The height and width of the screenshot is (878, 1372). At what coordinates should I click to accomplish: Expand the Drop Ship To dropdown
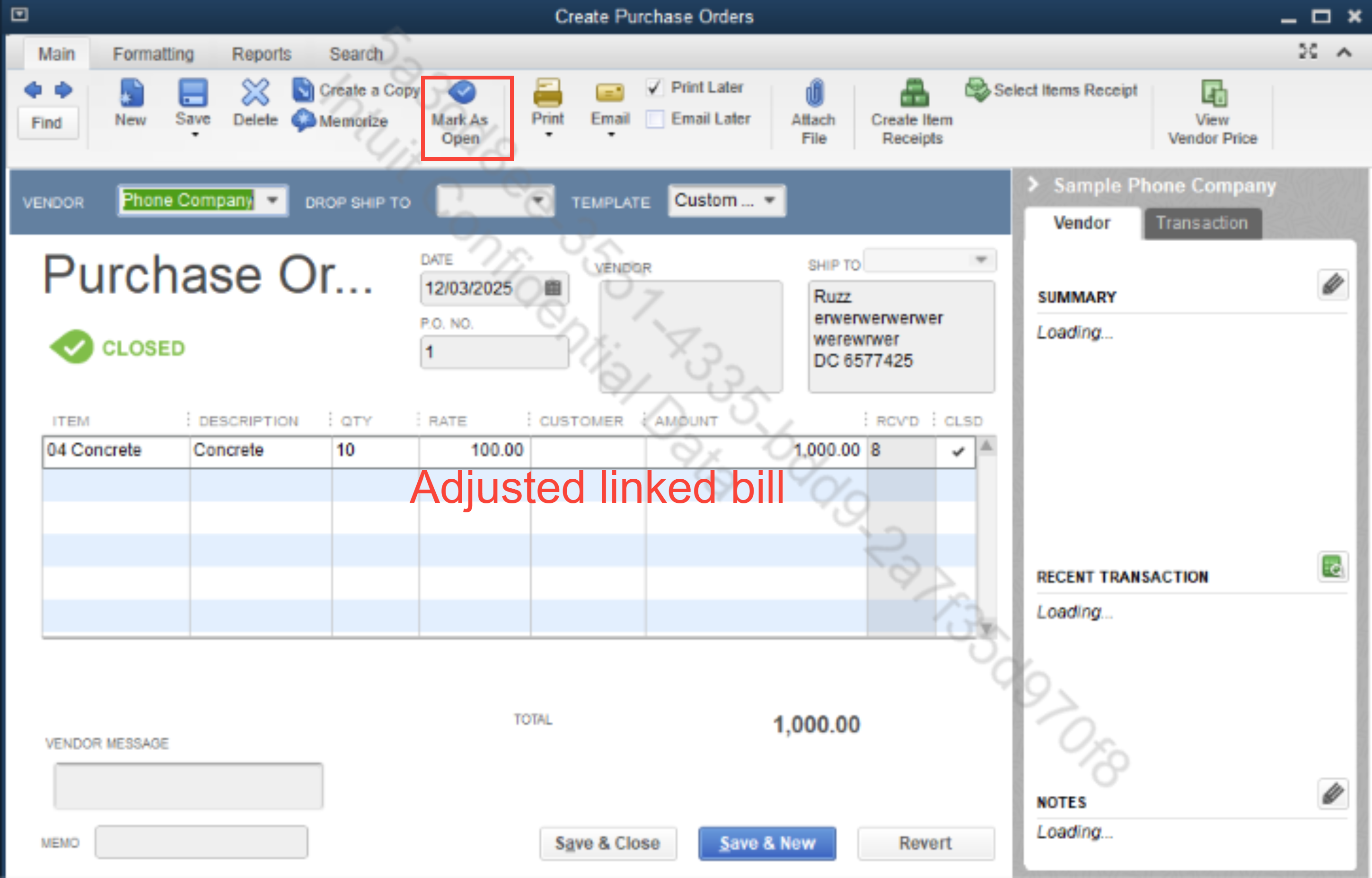[537, 201]
